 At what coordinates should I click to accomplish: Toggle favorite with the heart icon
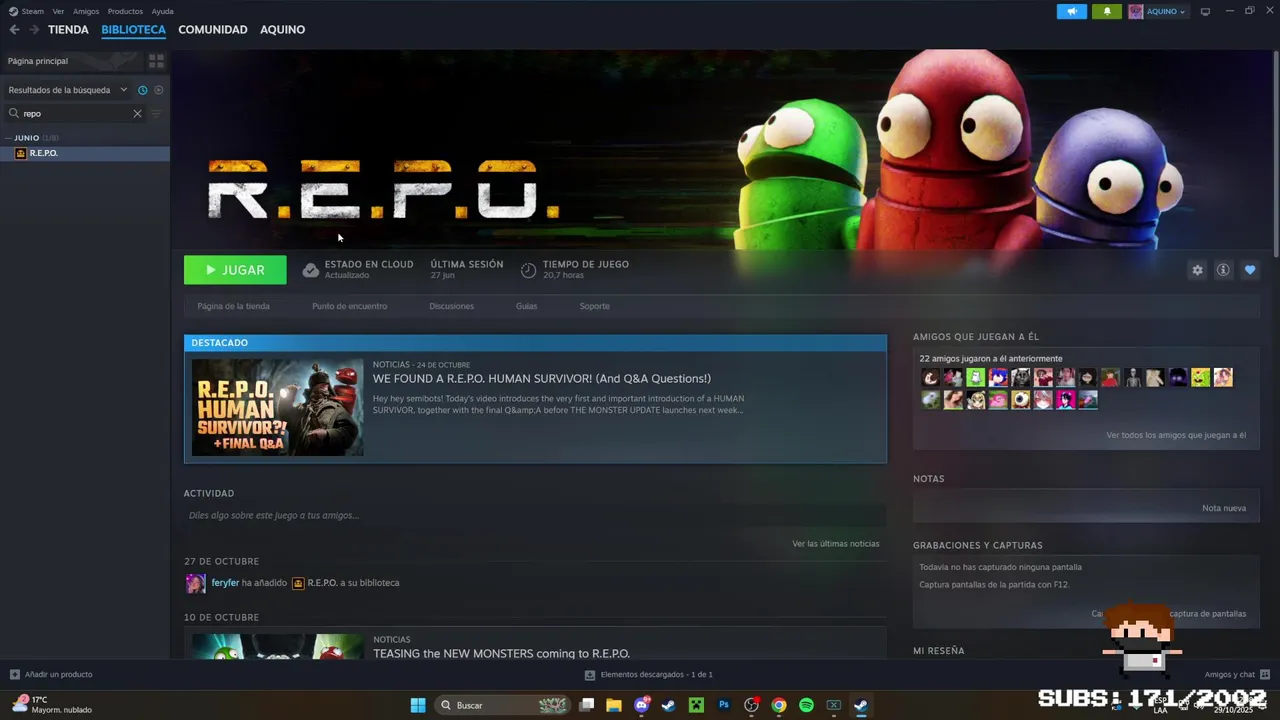(x=1250, y=270)
